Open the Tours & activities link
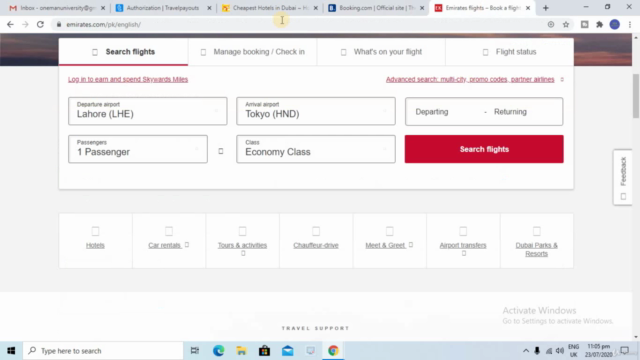The width and height of the screenshot is (640, 360). [x=242, y=245]
